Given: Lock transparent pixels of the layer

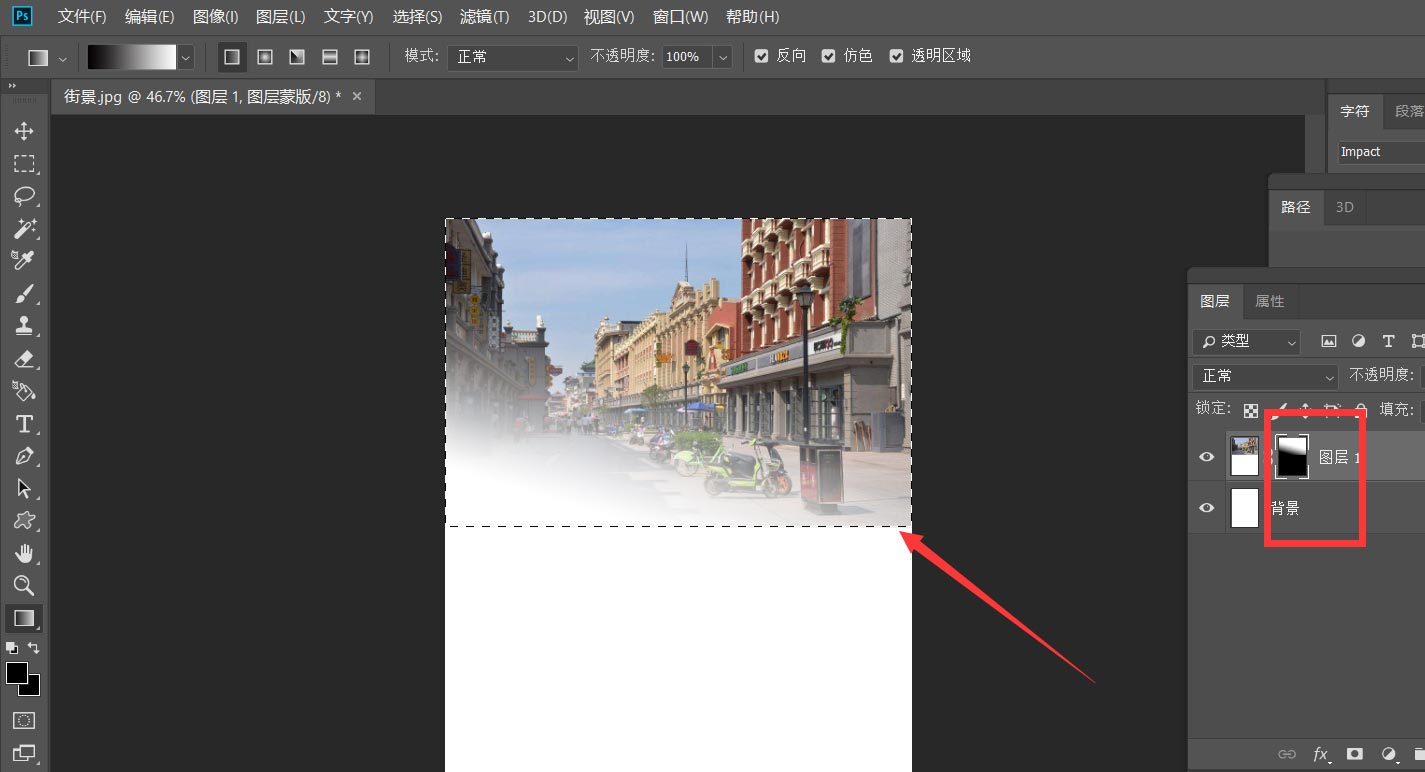Looking at the screenshot, I should tap(1251, 409).
